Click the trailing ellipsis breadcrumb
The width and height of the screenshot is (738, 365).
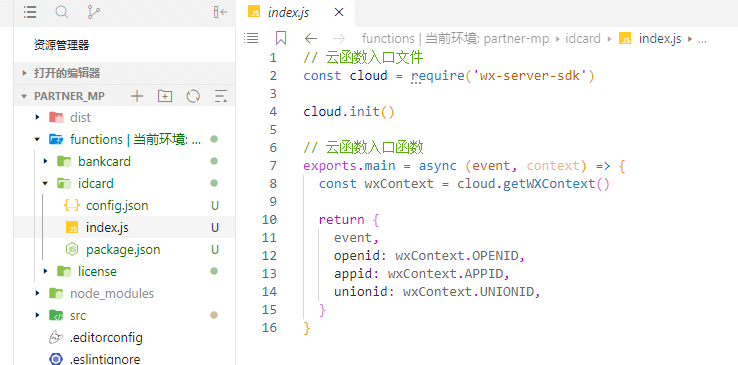pos(702,40)
